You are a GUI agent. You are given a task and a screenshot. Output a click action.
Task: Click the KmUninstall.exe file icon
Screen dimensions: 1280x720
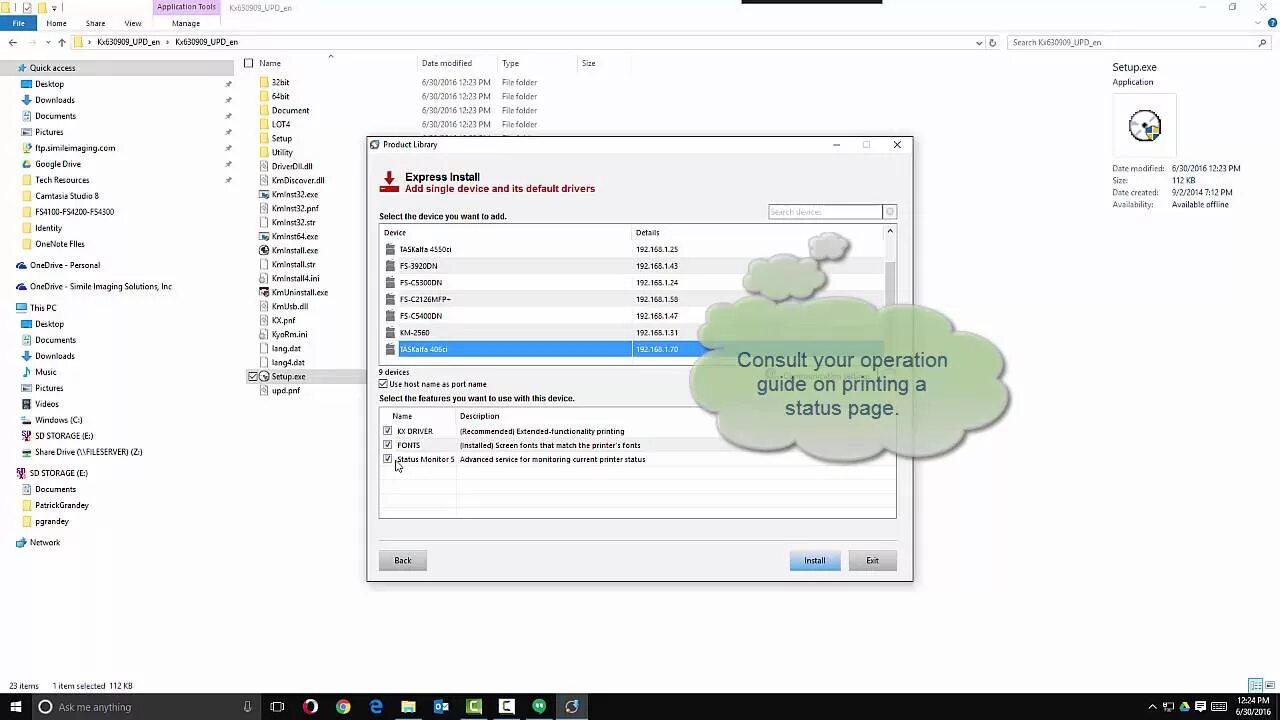pyautogui.click(x=264, y=292)
